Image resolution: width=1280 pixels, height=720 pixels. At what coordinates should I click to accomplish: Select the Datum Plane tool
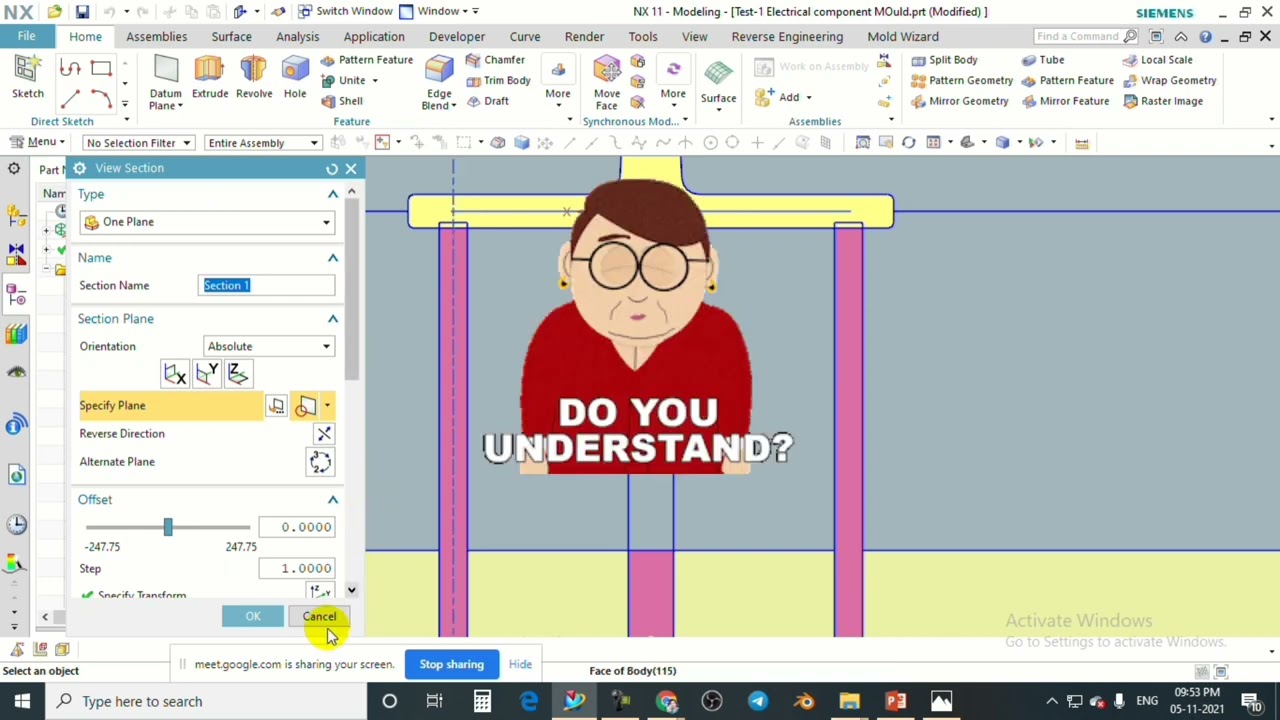165,83
